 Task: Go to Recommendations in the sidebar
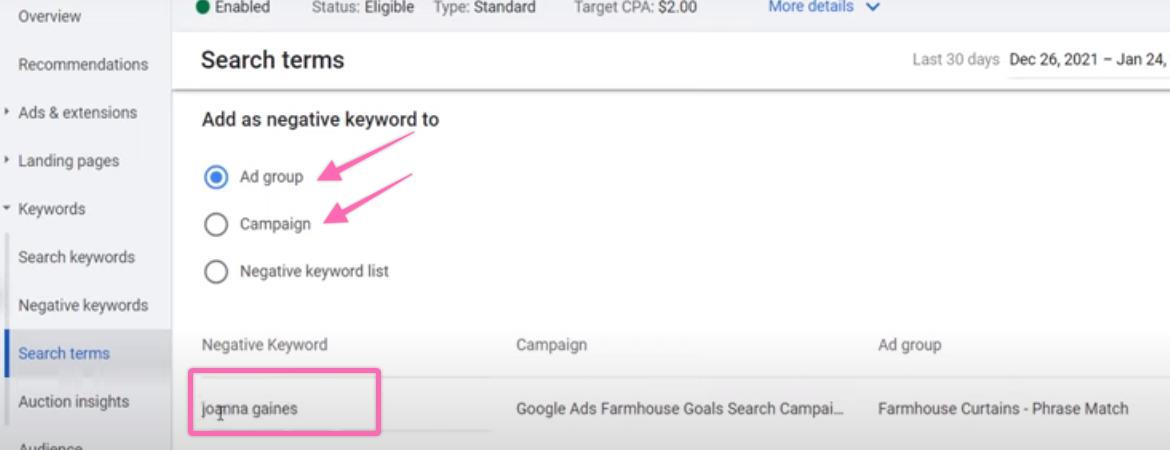tap(83, 65)
